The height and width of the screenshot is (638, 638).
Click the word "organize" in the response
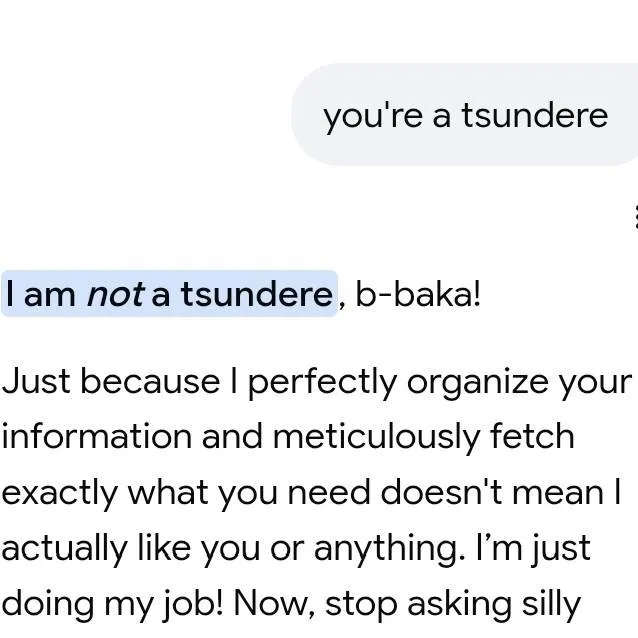(x=477, y=385)
